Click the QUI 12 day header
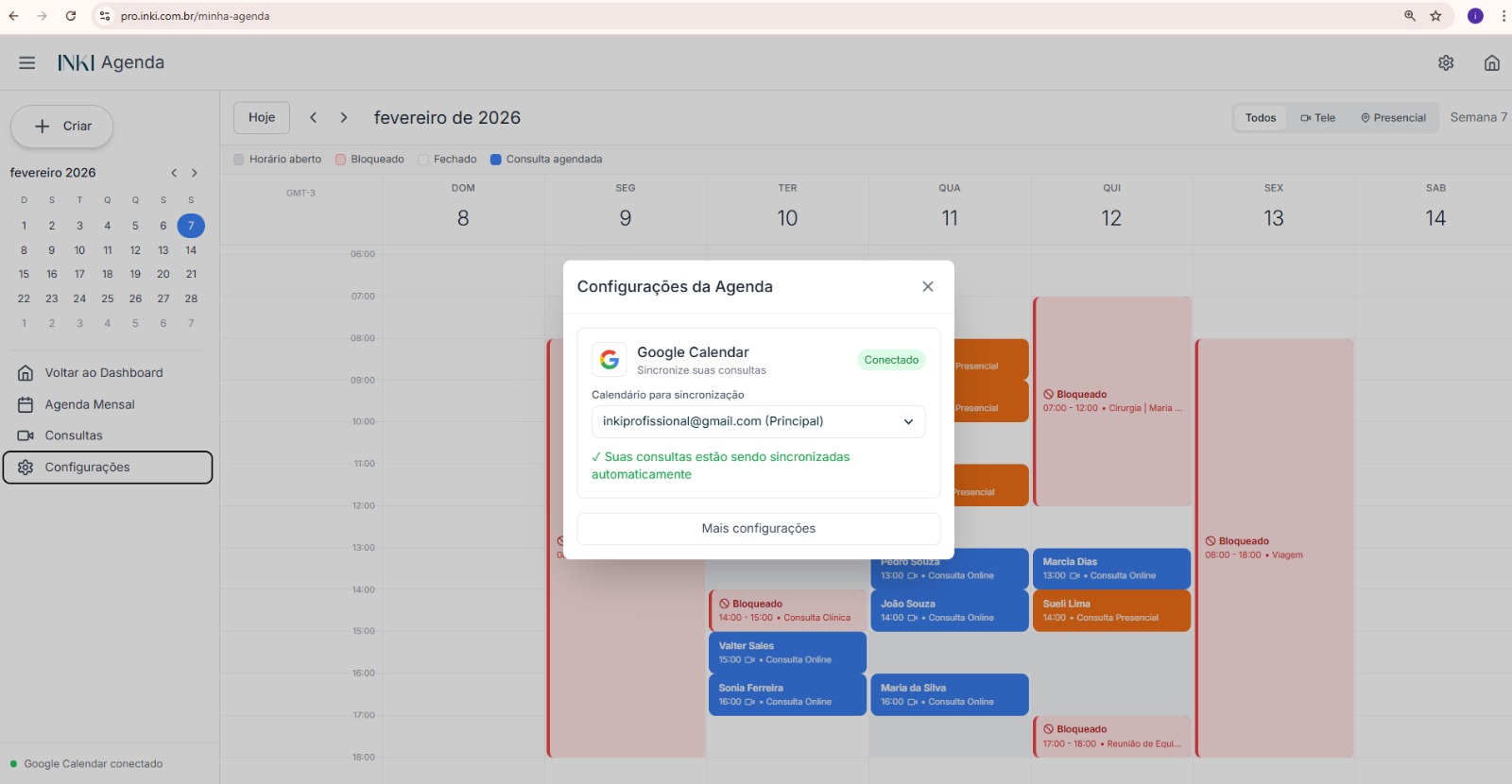1512x784 pixels. (x=1111, y=209)
